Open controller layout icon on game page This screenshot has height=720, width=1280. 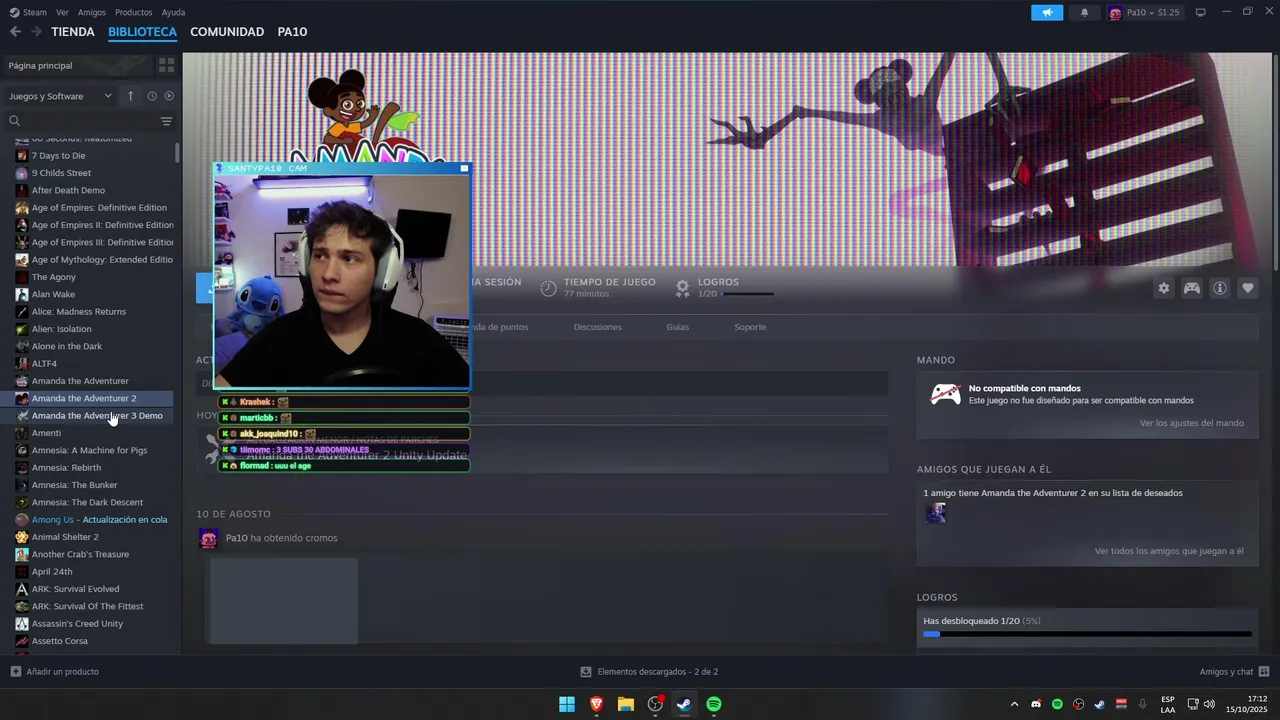pyautogui.click(x=1192, y=288)
